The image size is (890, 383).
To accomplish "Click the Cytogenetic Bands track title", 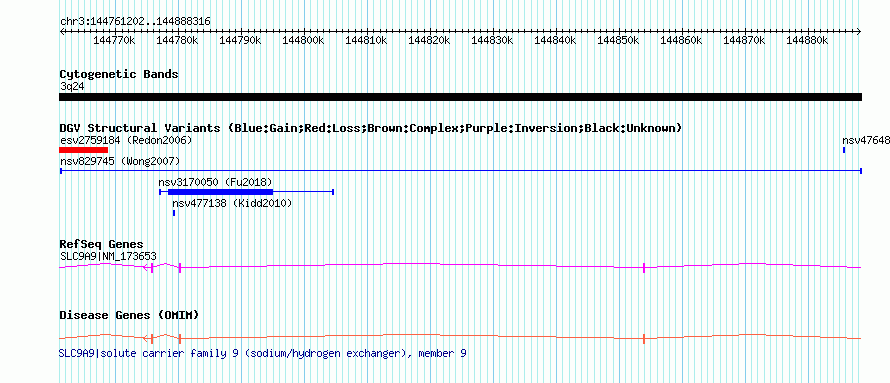I will (x=119, y=74).
